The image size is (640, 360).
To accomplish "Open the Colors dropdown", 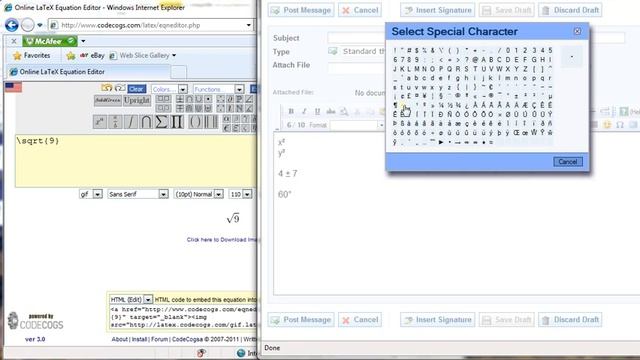I will [x=169, y=89].
